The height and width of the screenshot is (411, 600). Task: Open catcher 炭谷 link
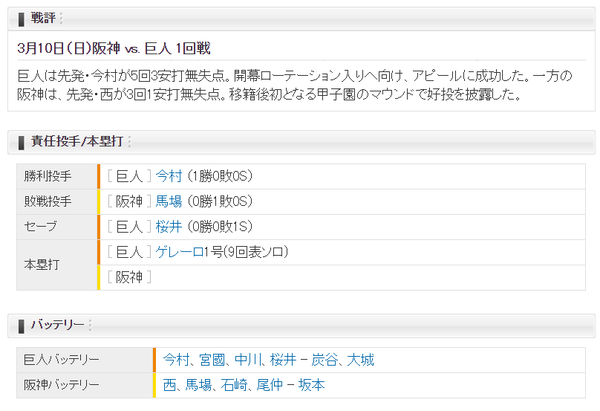tap(324, 360)
